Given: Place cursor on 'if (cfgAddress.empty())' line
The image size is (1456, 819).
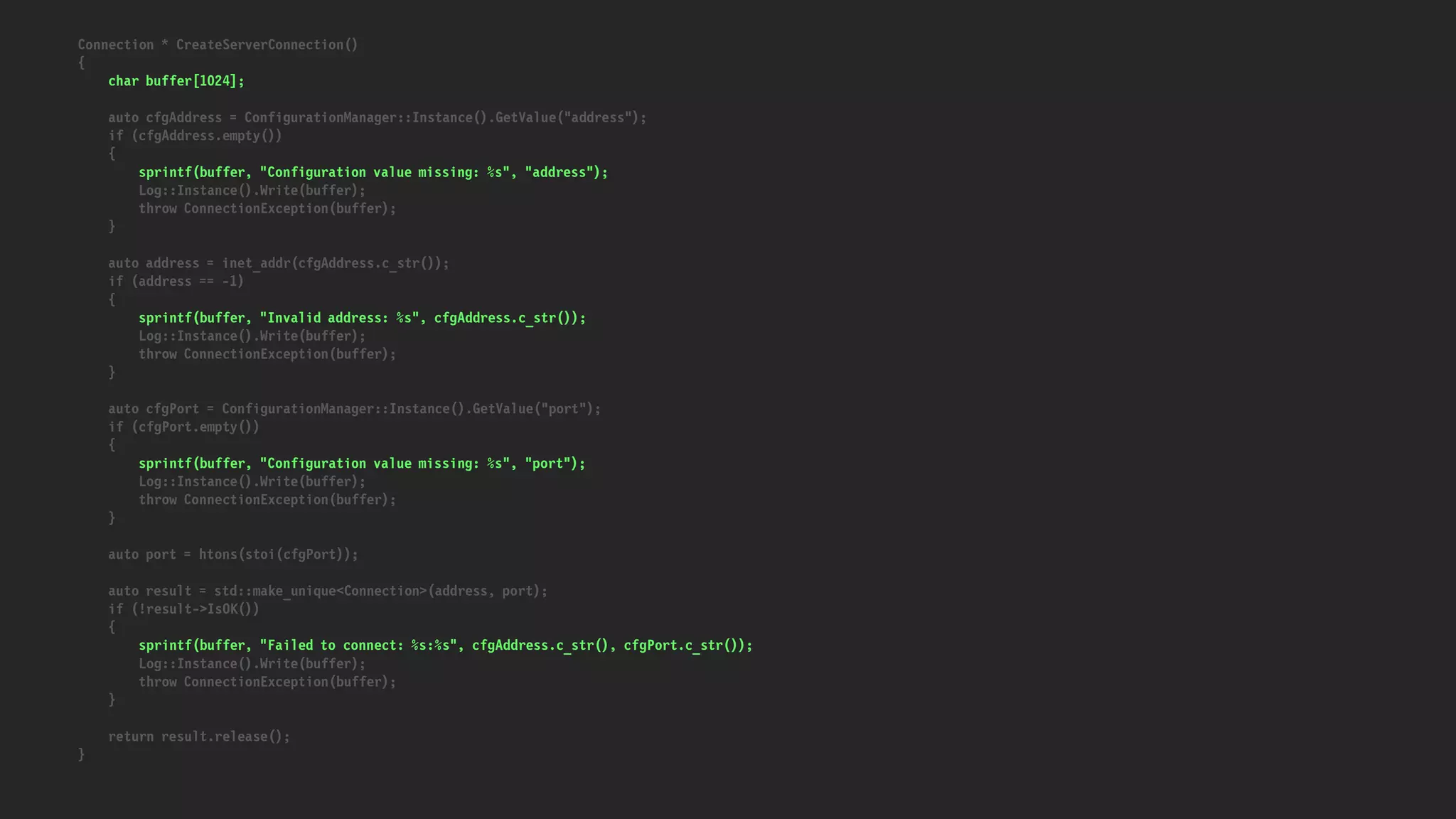Looking at the screenshot, I should [x=195, y=136].
